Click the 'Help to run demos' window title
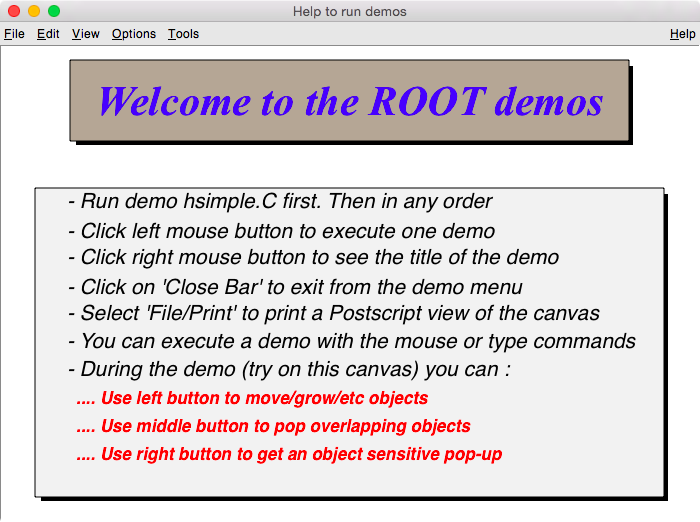 pos(350,11)
